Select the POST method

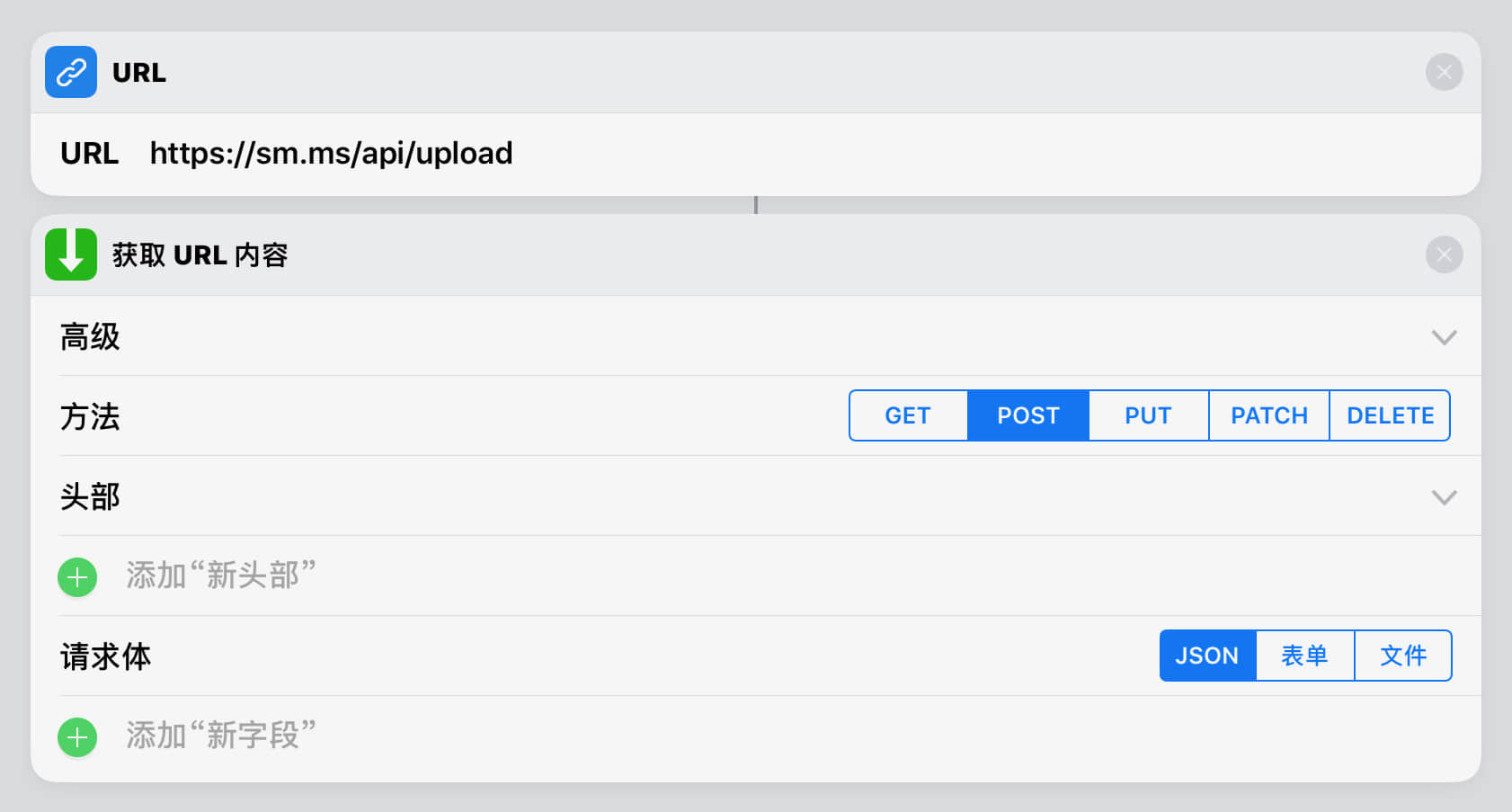click(1028, 415)
